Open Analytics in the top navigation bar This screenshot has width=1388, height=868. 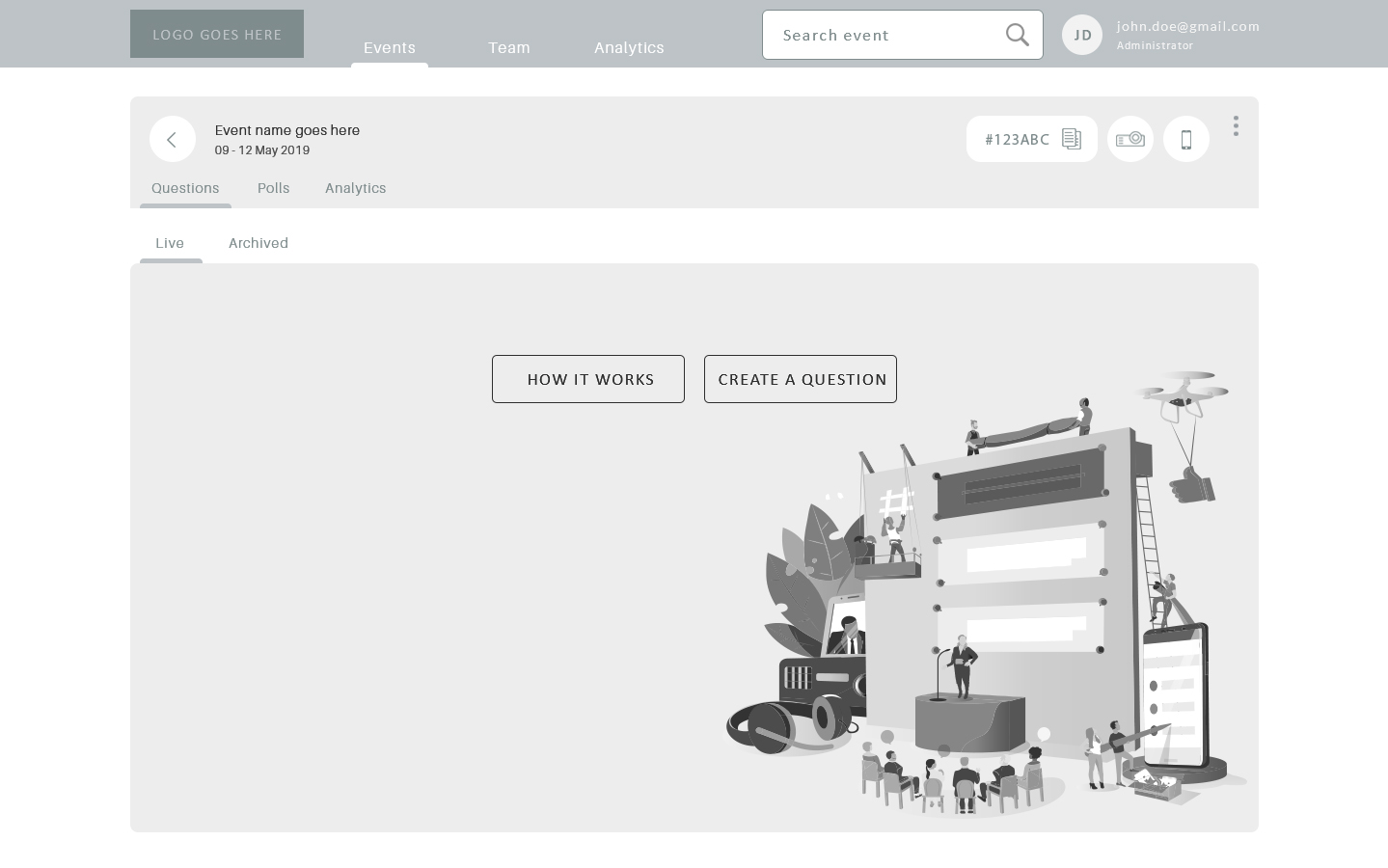[629, 47]
